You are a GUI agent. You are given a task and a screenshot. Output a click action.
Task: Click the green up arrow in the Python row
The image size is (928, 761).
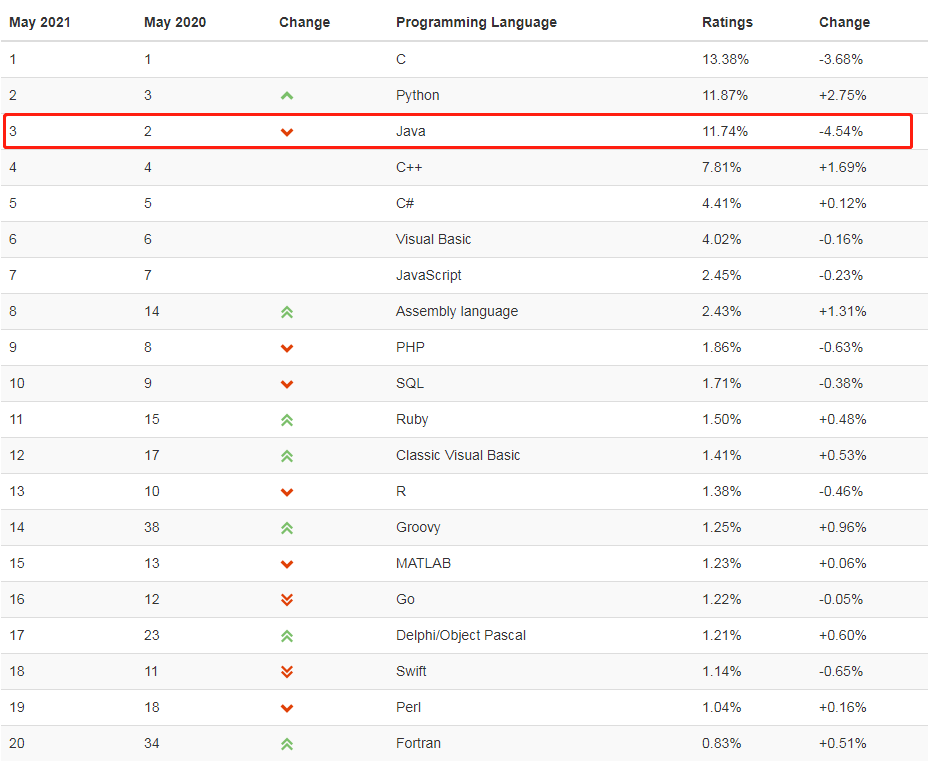pyautogui.click(x=287, y=96)
